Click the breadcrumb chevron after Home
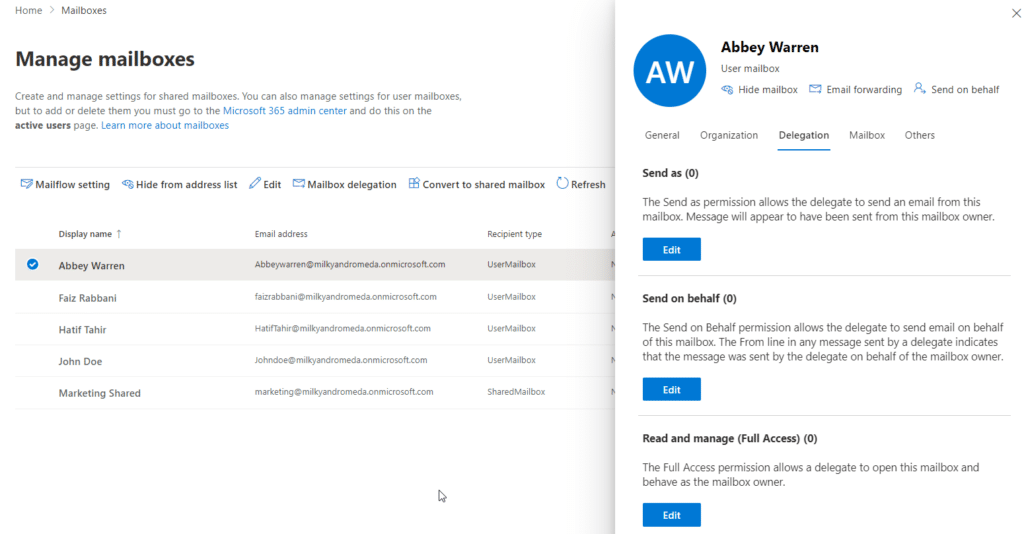The width and height of the screenshot is (1024, 534). (x=52, y=10)
